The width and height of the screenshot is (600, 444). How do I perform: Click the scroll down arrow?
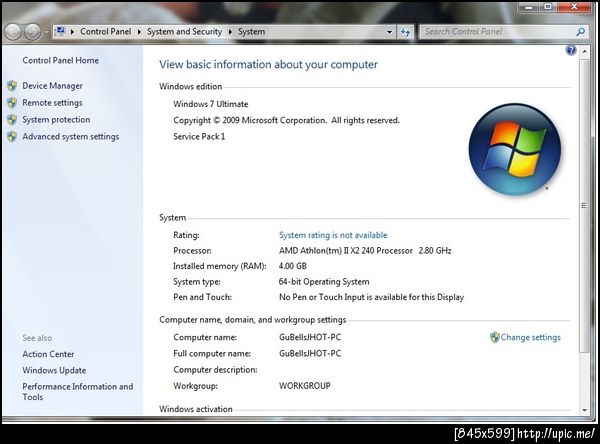[584, 410]
